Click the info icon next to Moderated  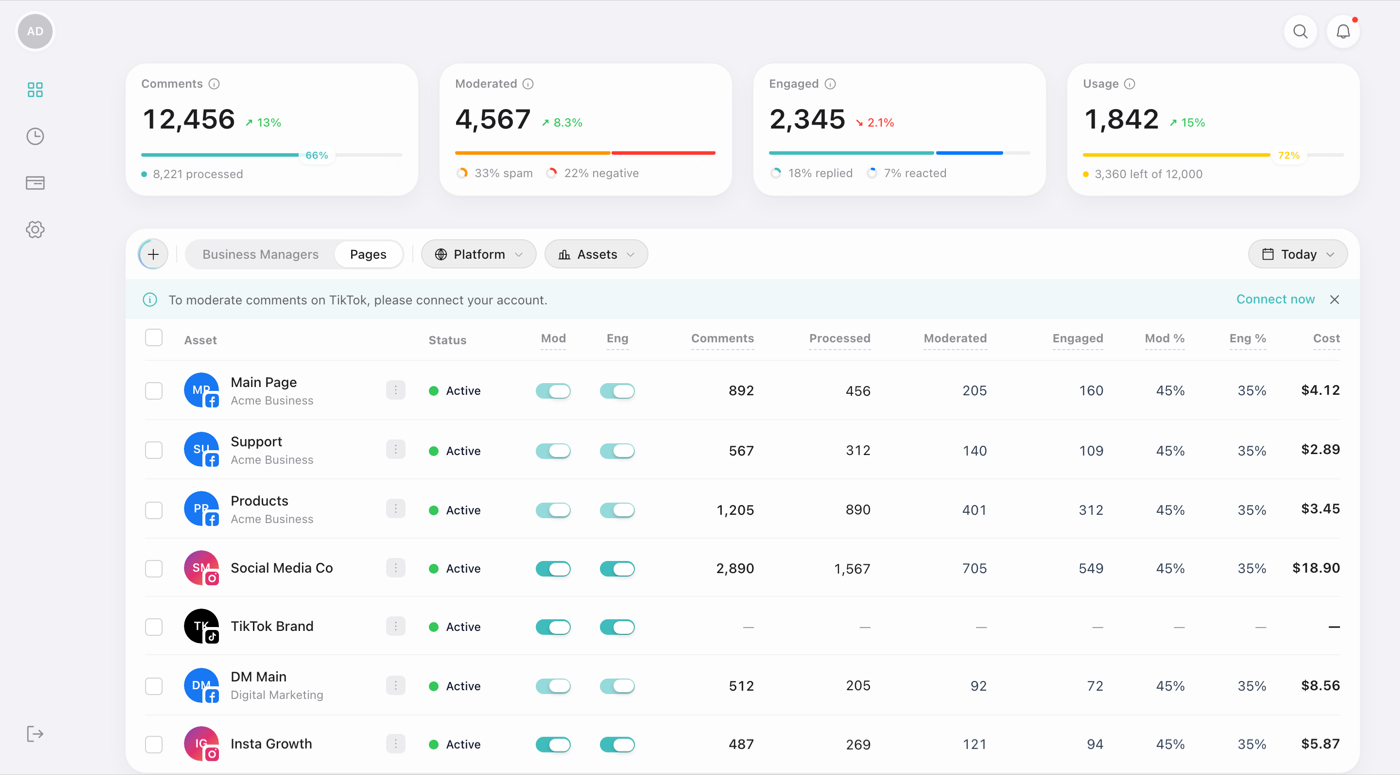[x=528, y=84]
